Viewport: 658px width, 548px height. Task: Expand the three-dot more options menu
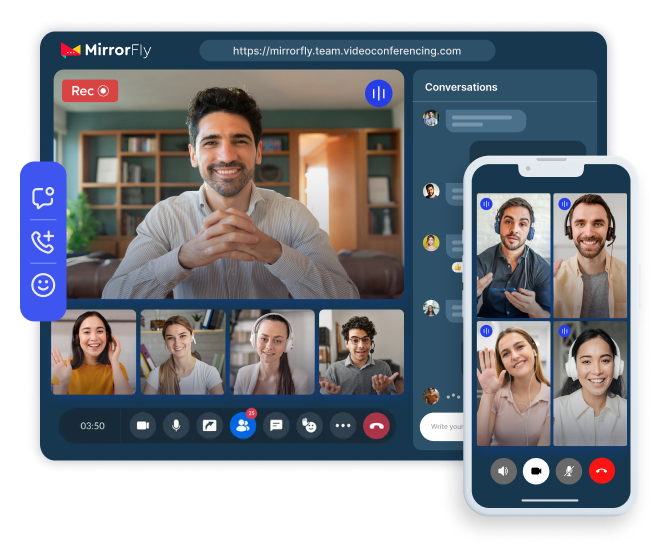(x=343, y=426)
